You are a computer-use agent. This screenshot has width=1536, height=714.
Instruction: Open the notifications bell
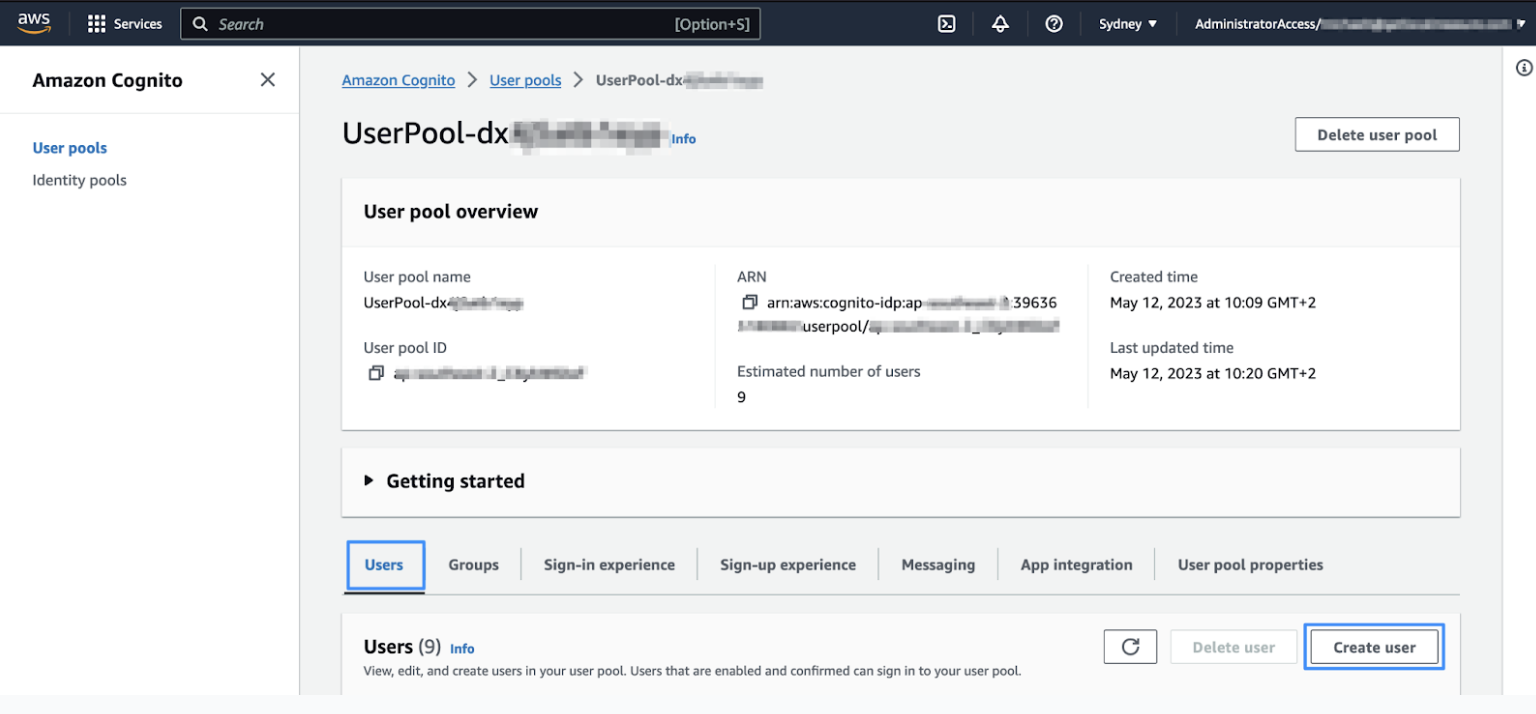[1000, 24]
